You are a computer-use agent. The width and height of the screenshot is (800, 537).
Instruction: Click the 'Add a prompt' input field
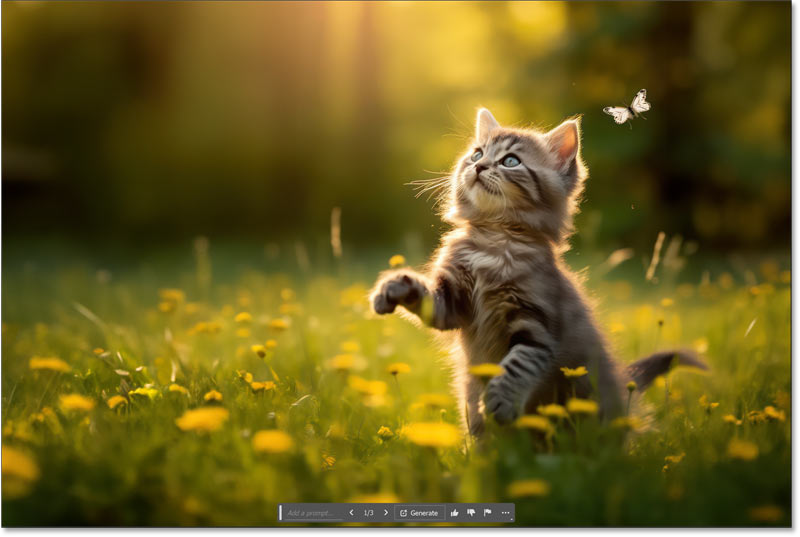313,513
